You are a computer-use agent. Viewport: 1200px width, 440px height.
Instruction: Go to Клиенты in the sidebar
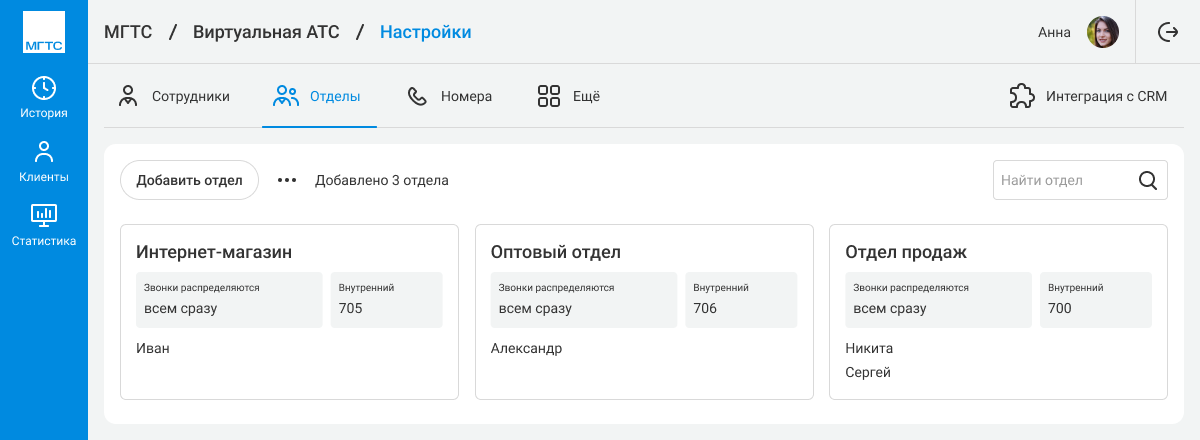pos(44,162)
